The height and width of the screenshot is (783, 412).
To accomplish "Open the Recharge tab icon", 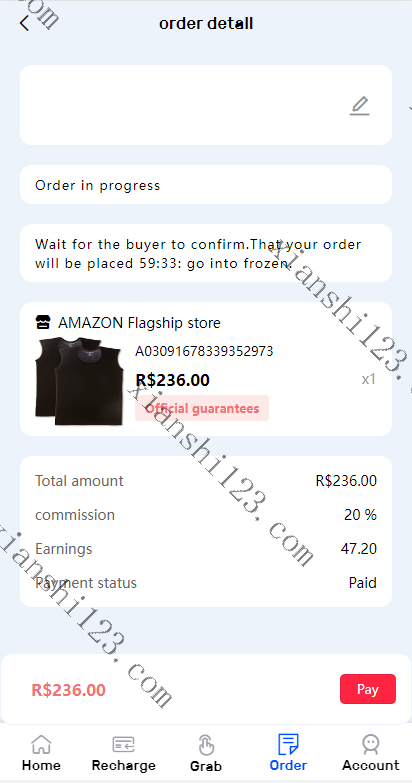I will click(x=123, y=744).
